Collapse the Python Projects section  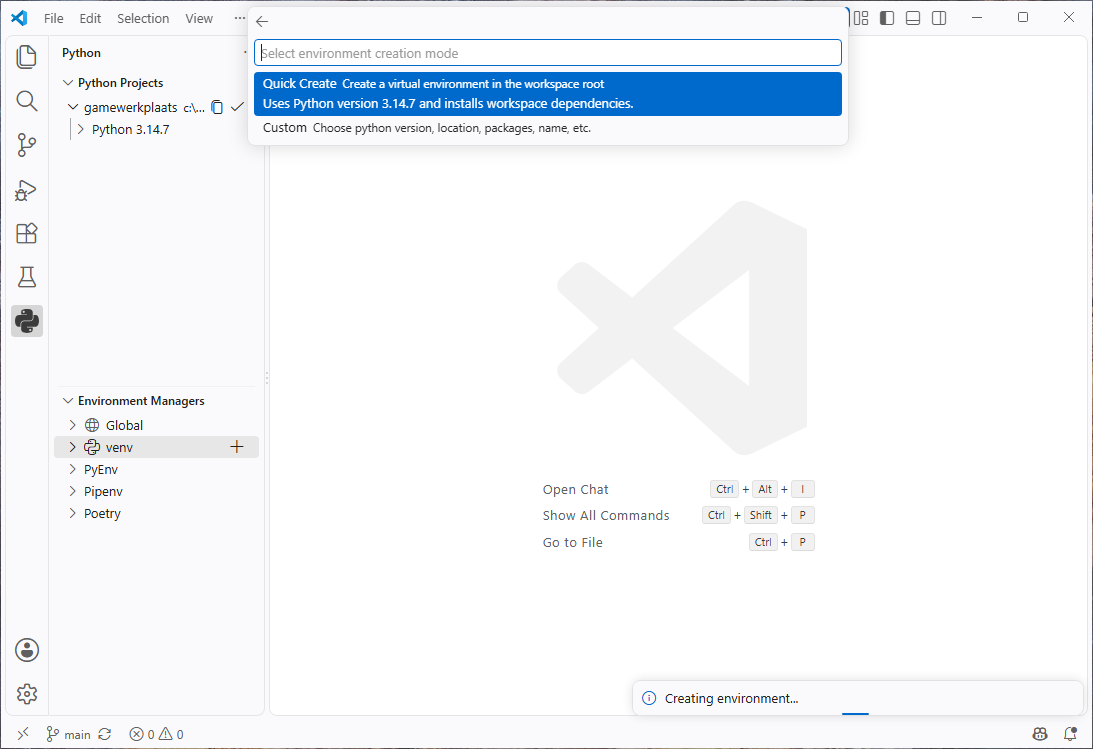coord(68,83)
